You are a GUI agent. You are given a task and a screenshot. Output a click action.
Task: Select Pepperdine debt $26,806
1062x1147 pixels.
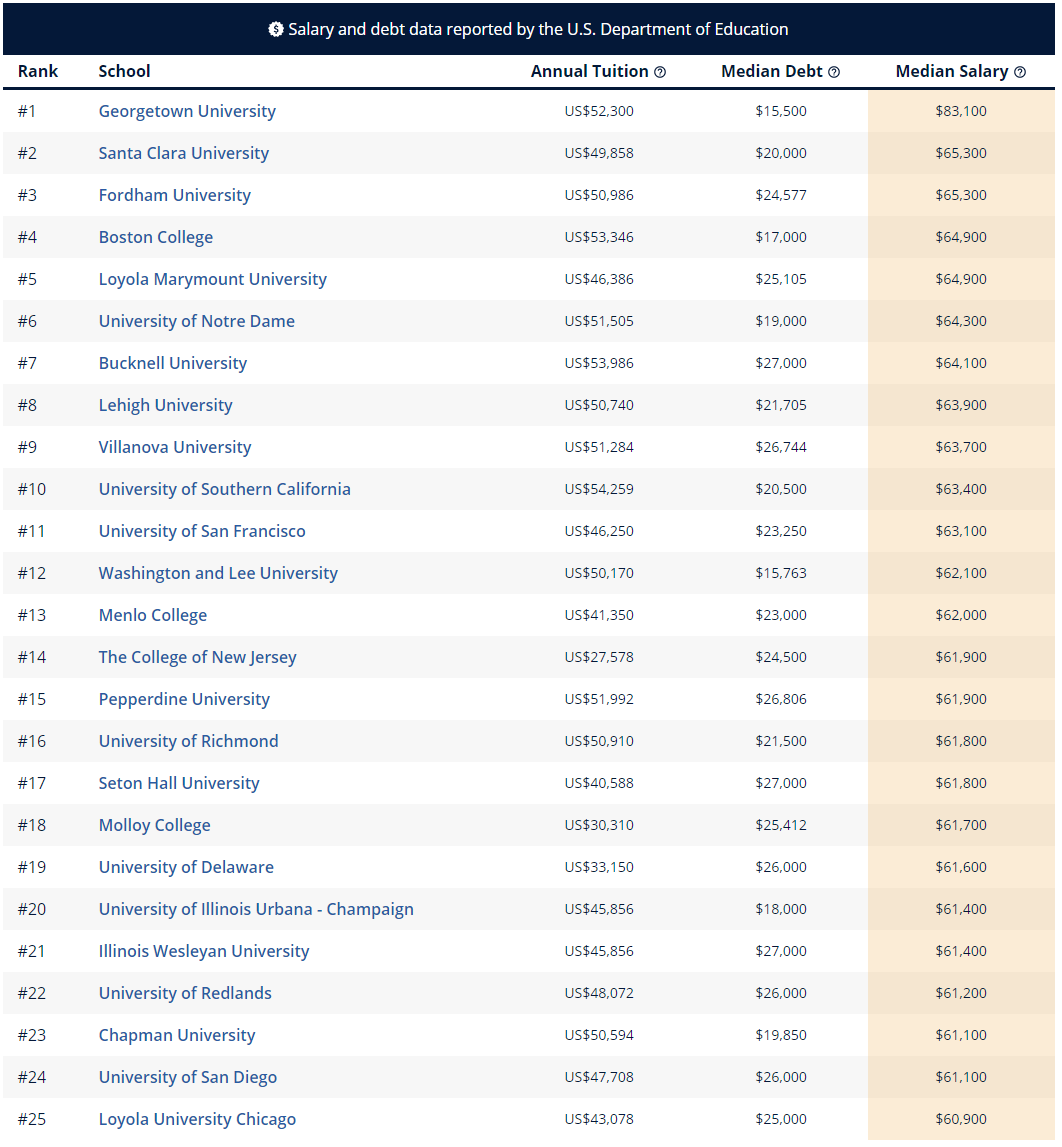coord(781,699)
